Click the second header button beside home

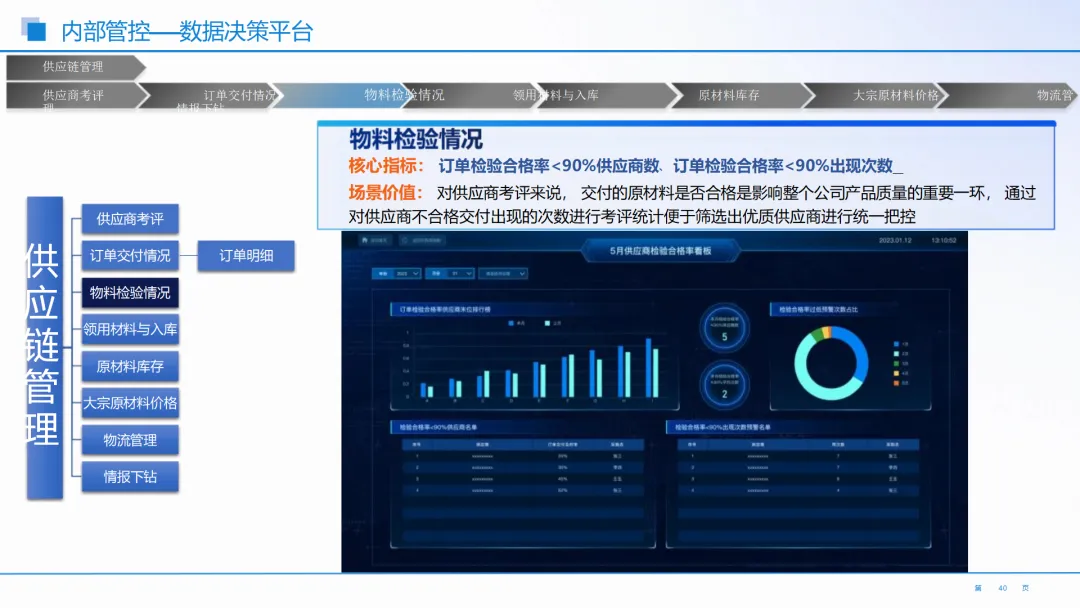(421, 240)
